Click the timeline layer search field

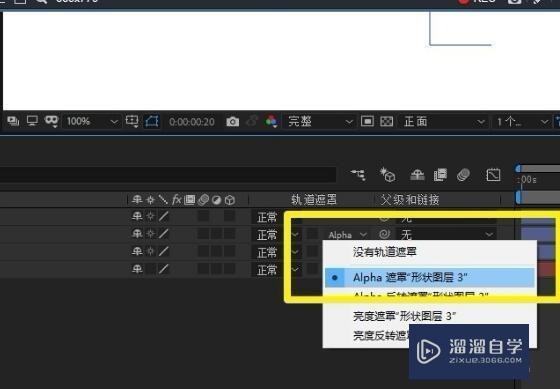168,175
